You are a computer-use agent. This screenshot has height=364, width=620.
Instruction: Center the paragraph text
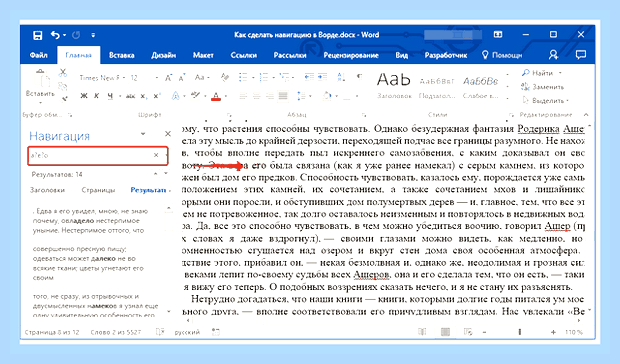click(x=257, y=96)
